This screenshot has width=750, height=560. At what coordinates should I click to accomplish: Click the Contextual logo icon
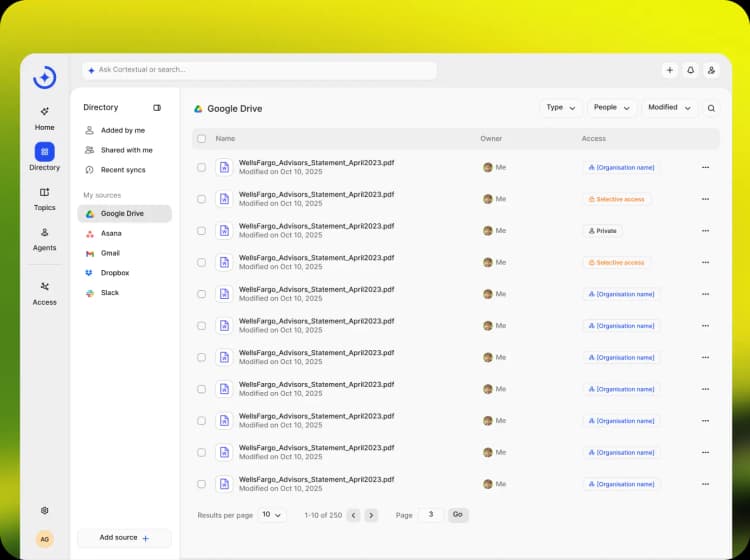pyautogui.click(x=44, y=77)
